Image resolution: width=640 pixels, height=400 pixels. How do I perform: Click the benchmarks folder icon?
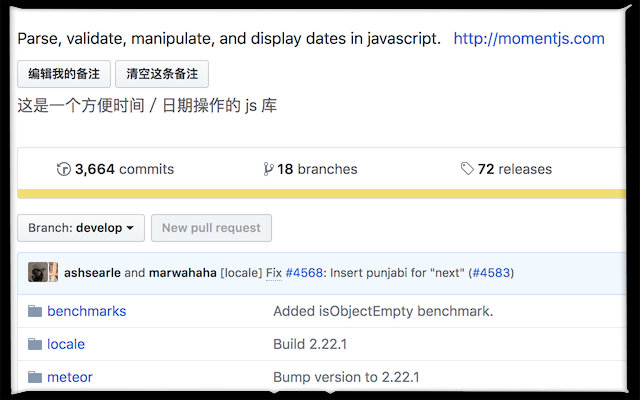[x=35, y=311]
